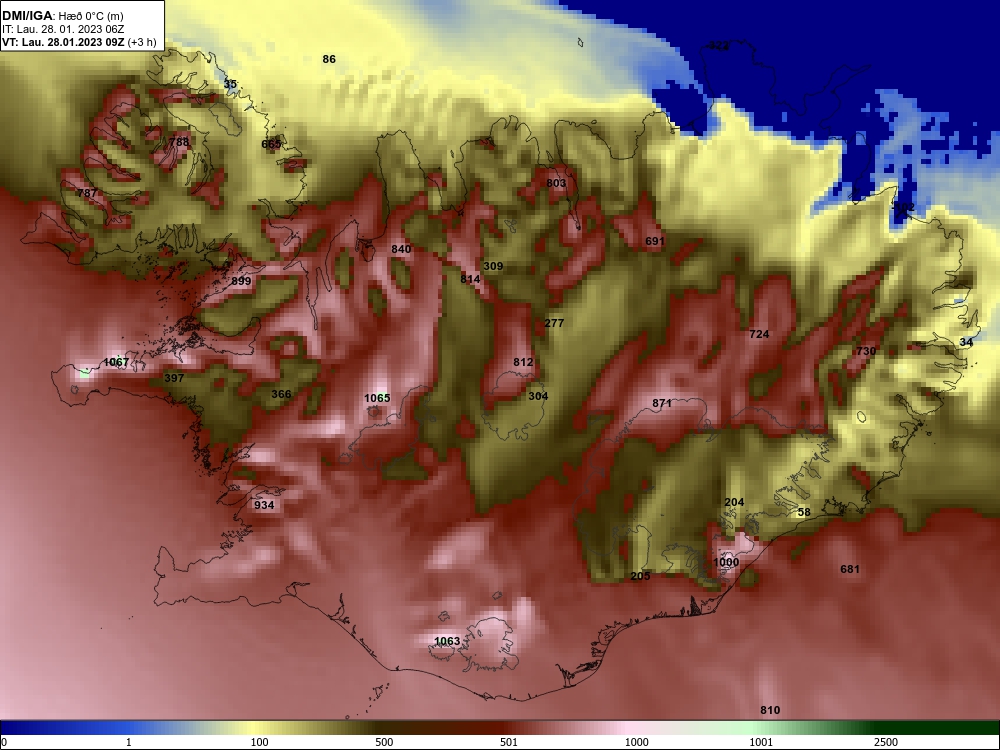Image resolution: width=1000 pixels, height=750 pixels.
Task: Click the map value 665
Action: (271, 144)
